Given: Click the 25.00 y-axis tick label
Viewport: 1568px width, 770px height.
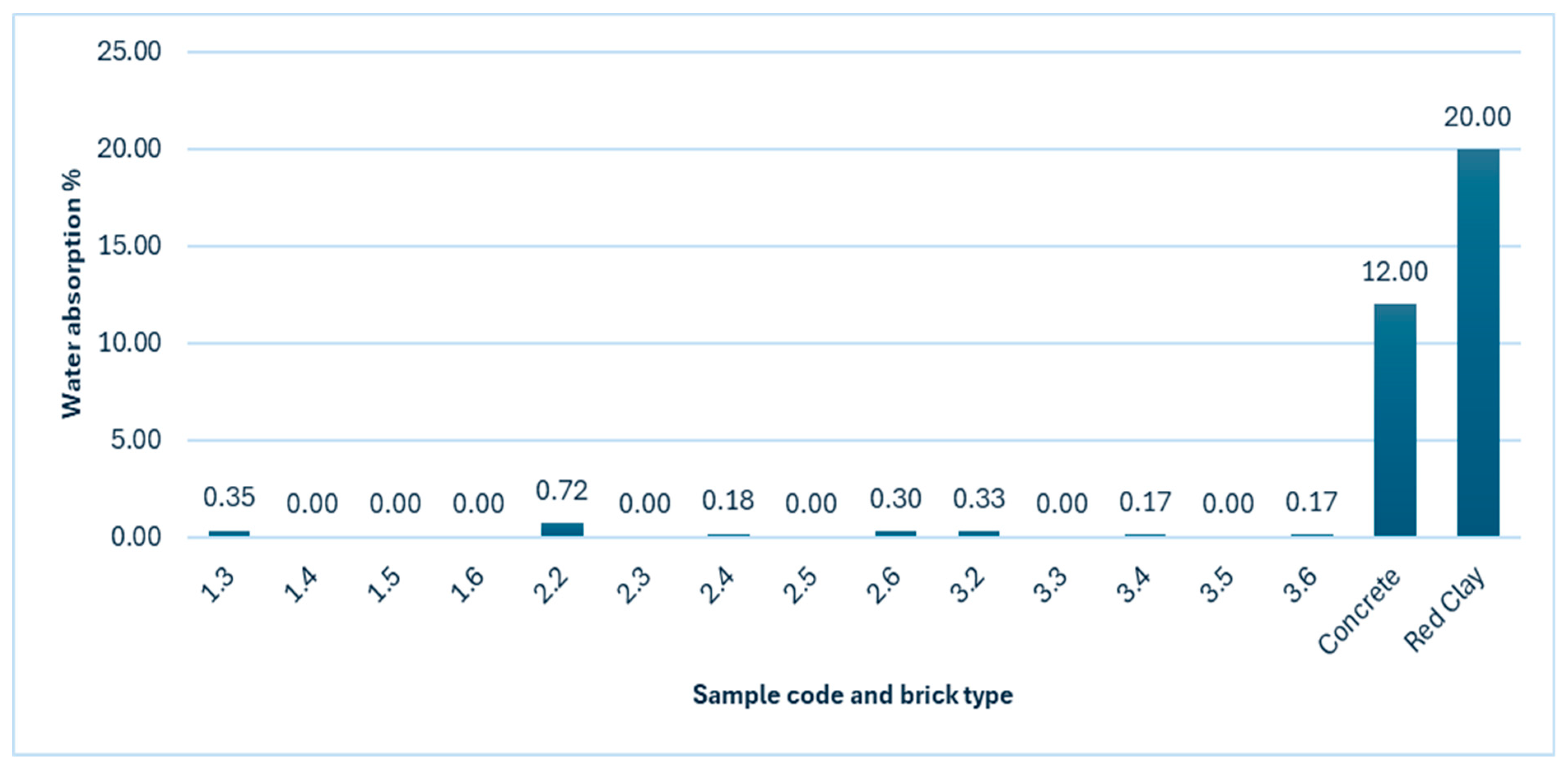Looking at the screenshot, I should 129,52.
